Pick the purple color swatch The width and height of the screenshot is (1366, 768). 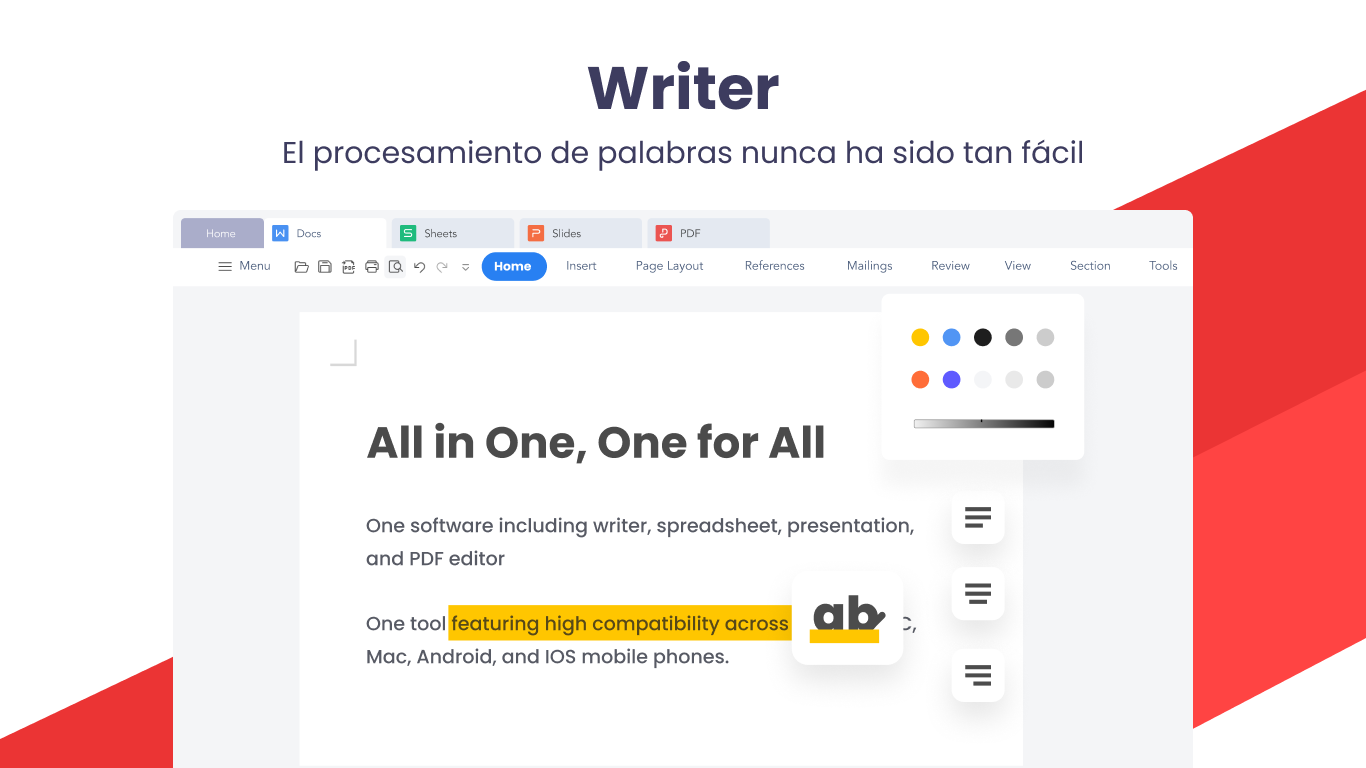[952, 380]
